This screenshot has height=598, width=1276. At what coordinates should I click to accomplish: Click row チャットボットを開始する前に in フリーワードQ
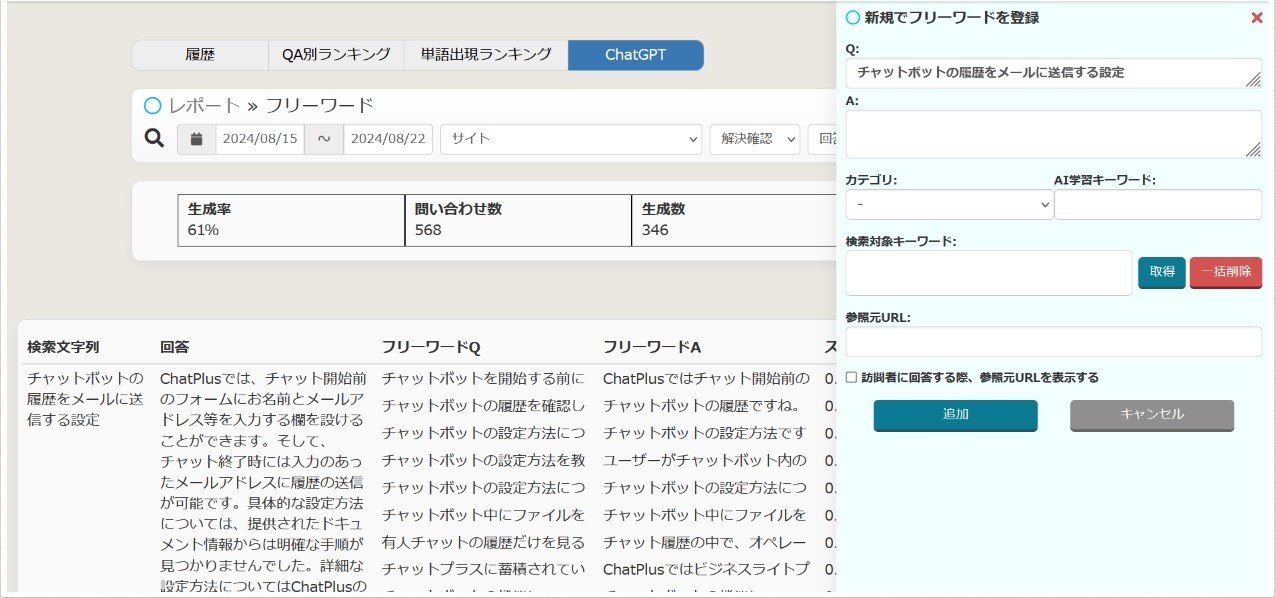(x=484, y=379)
